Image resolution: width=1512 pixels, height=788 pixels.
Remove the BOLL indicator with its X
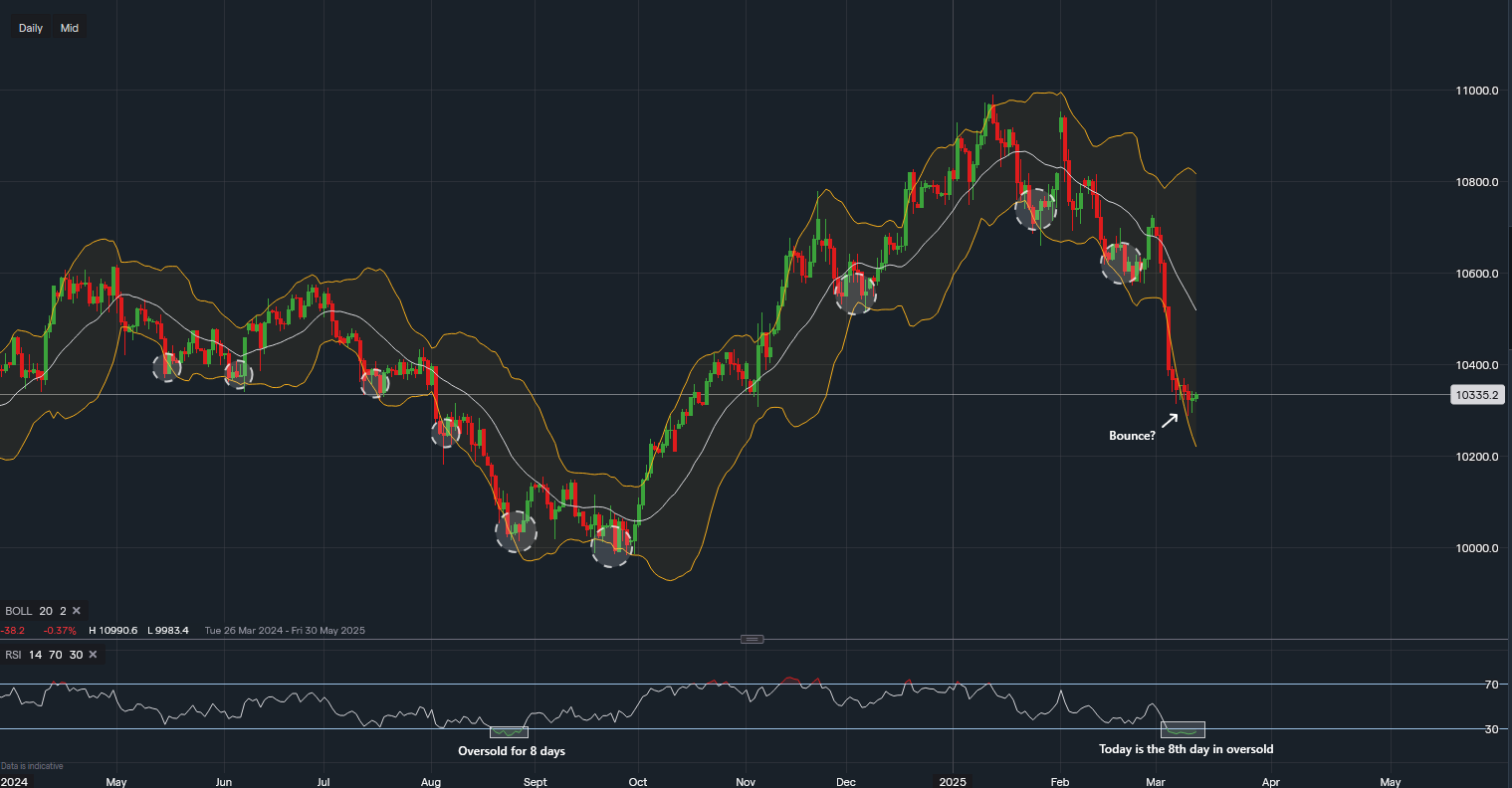(77, 611)
